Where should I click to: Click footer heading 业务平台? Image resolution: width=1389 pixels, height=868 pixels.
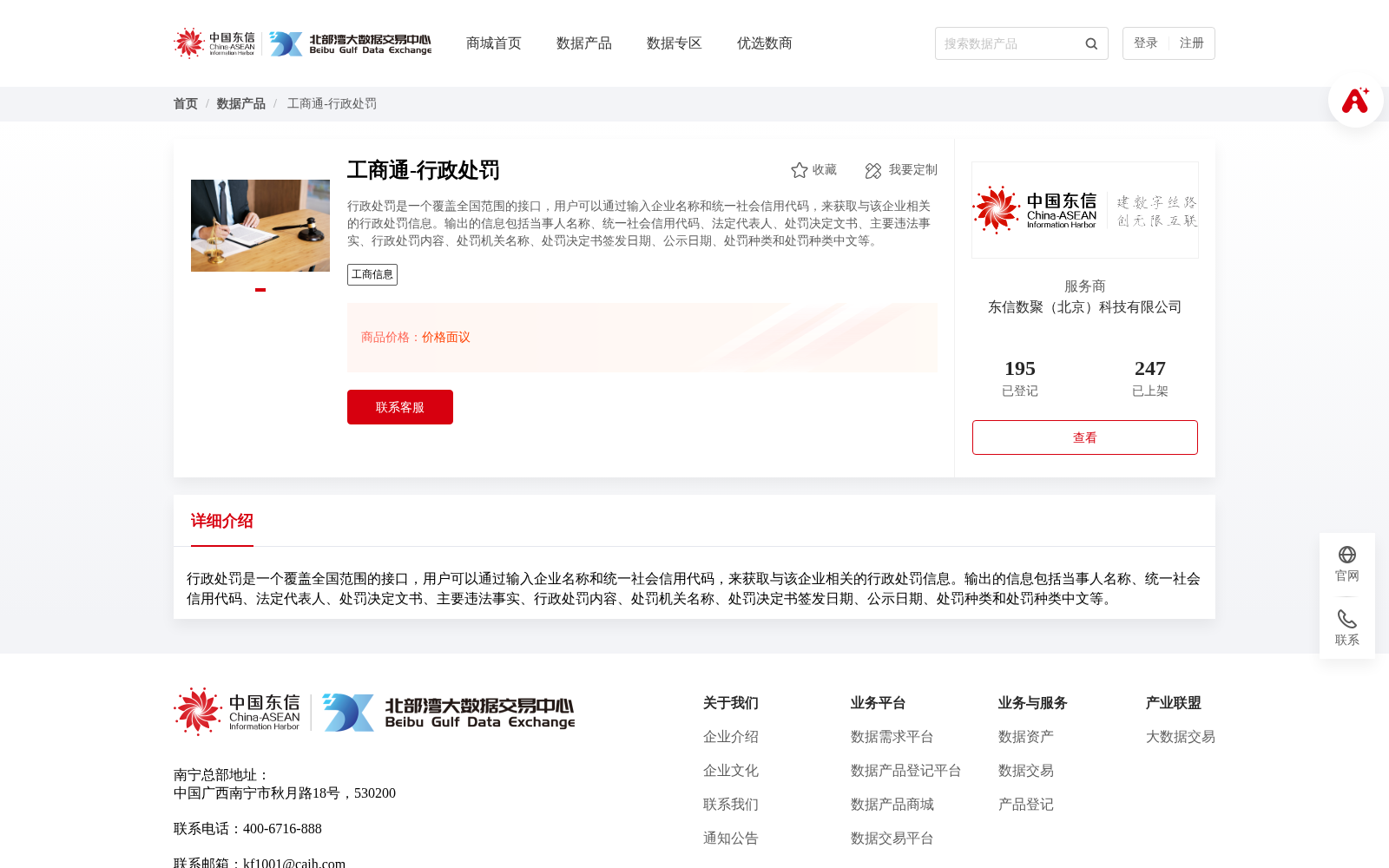pos(879,703)
